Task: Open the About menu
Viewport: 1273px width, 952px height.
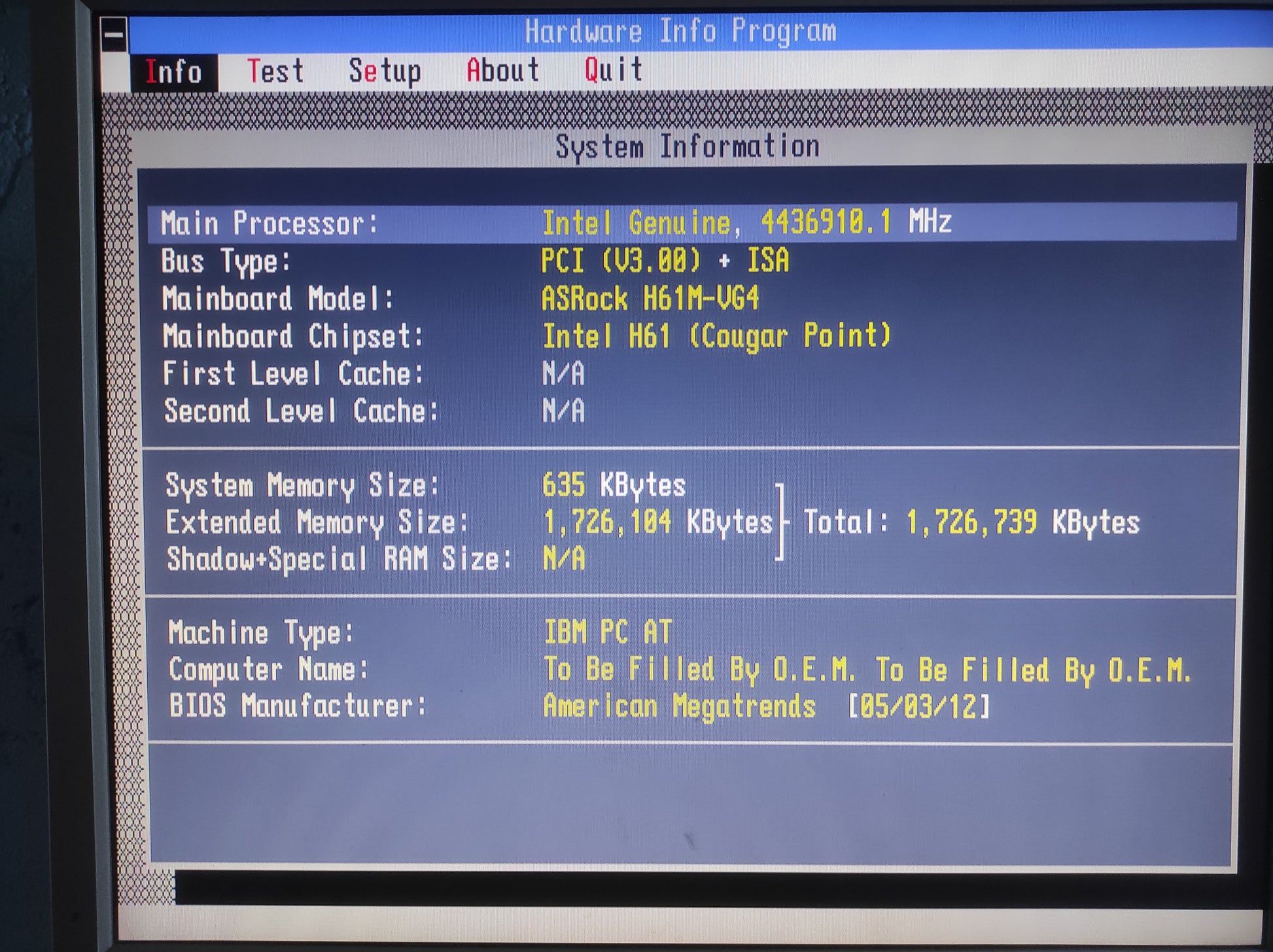Action: tap(502, 71)
